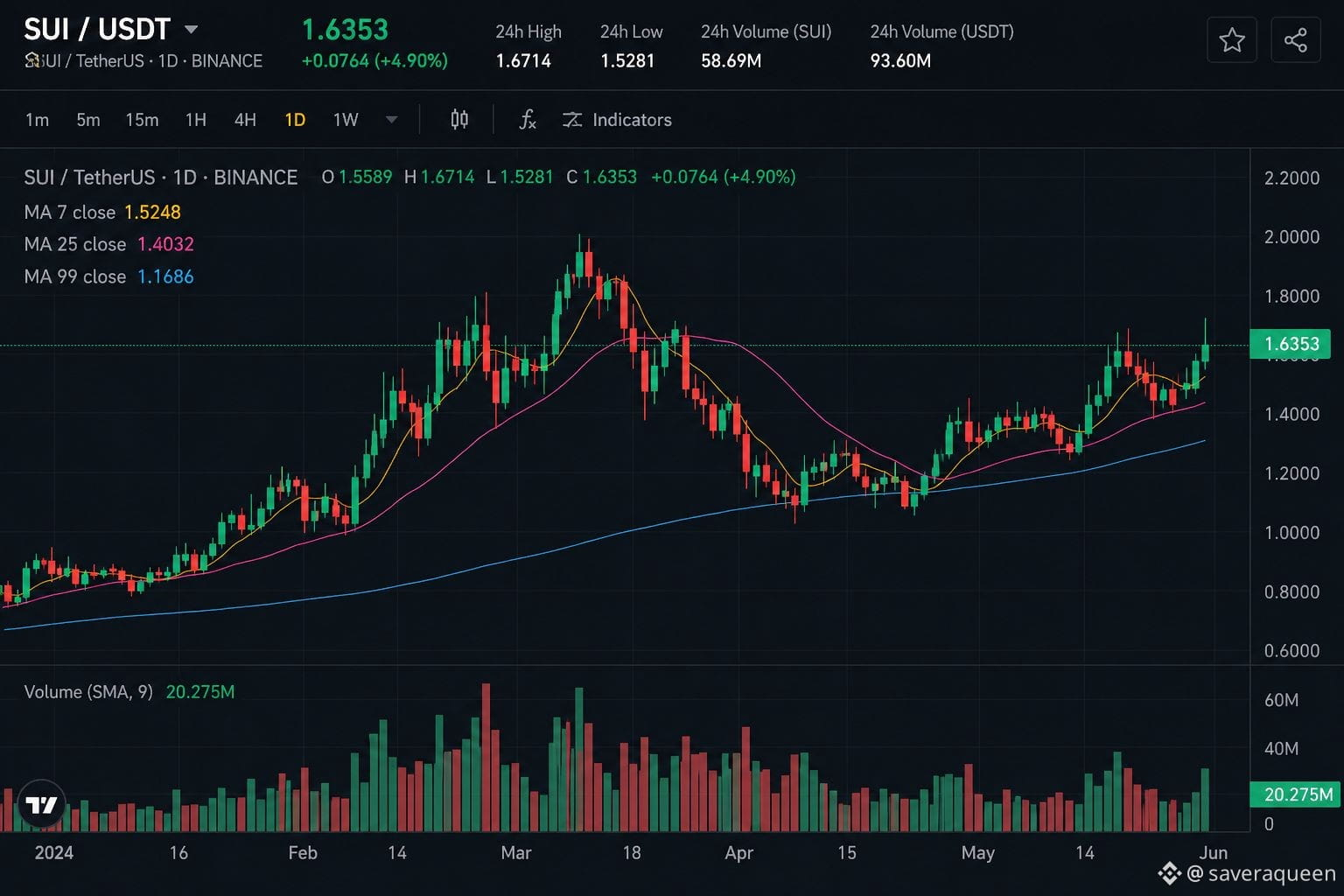The height and width of the screenshot is (896, 1344).
Task: Open the candlestick chart type selector
Action: click(459, 120)
